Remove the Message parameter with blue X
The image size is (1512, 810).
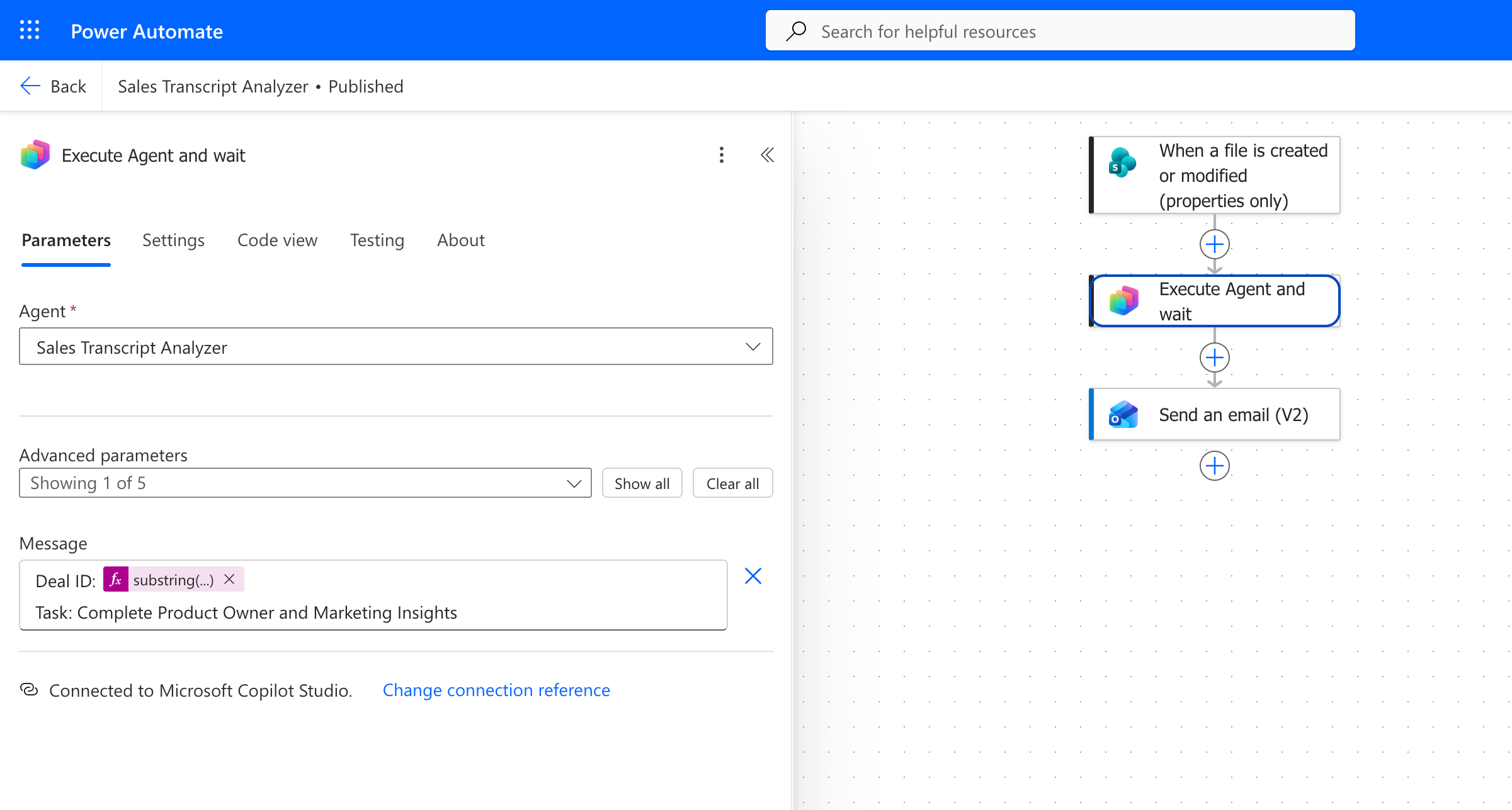[753, 576]
